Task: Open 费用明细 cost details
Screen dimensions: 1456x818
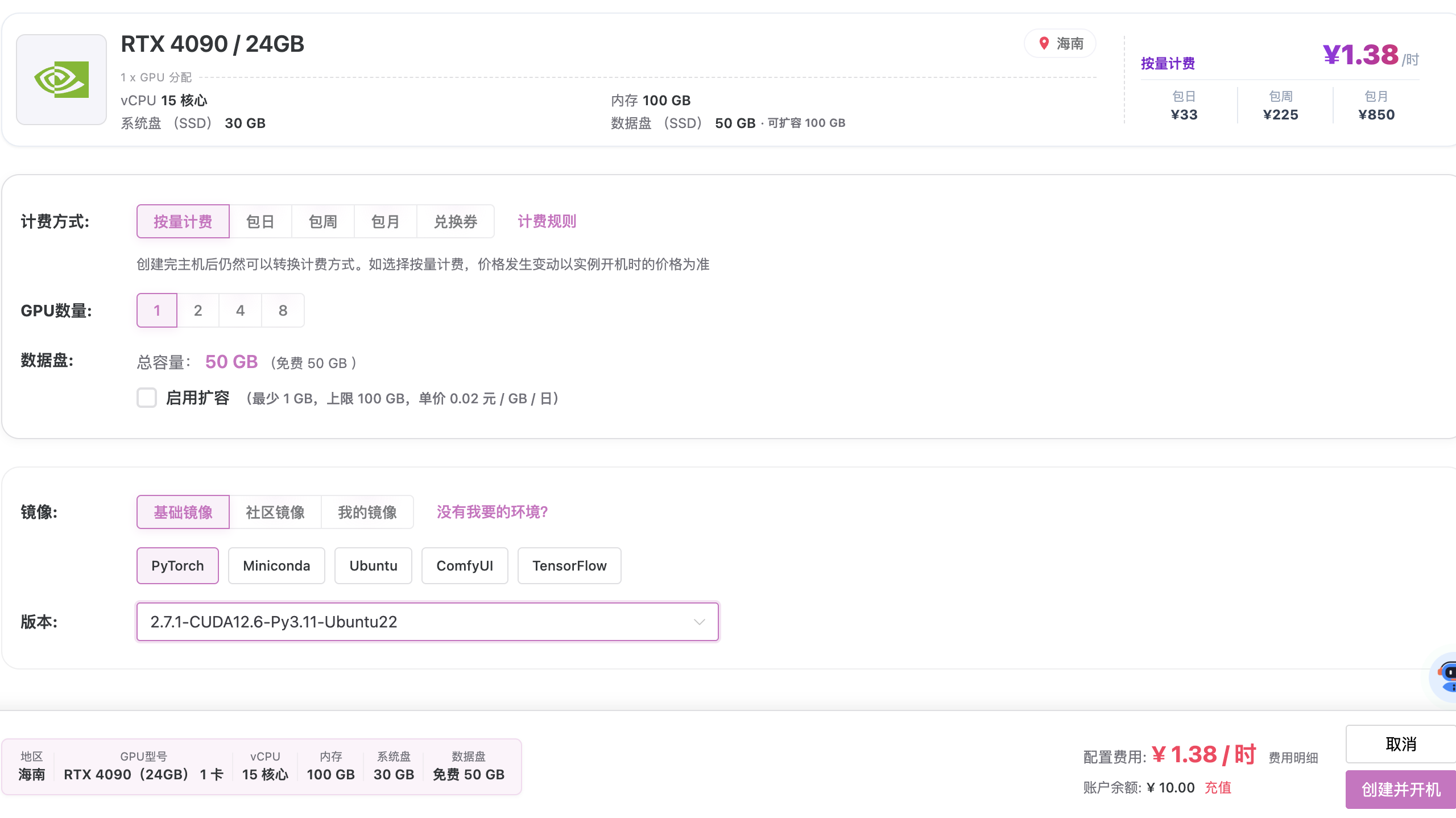Action: [x=1293, y=758]
